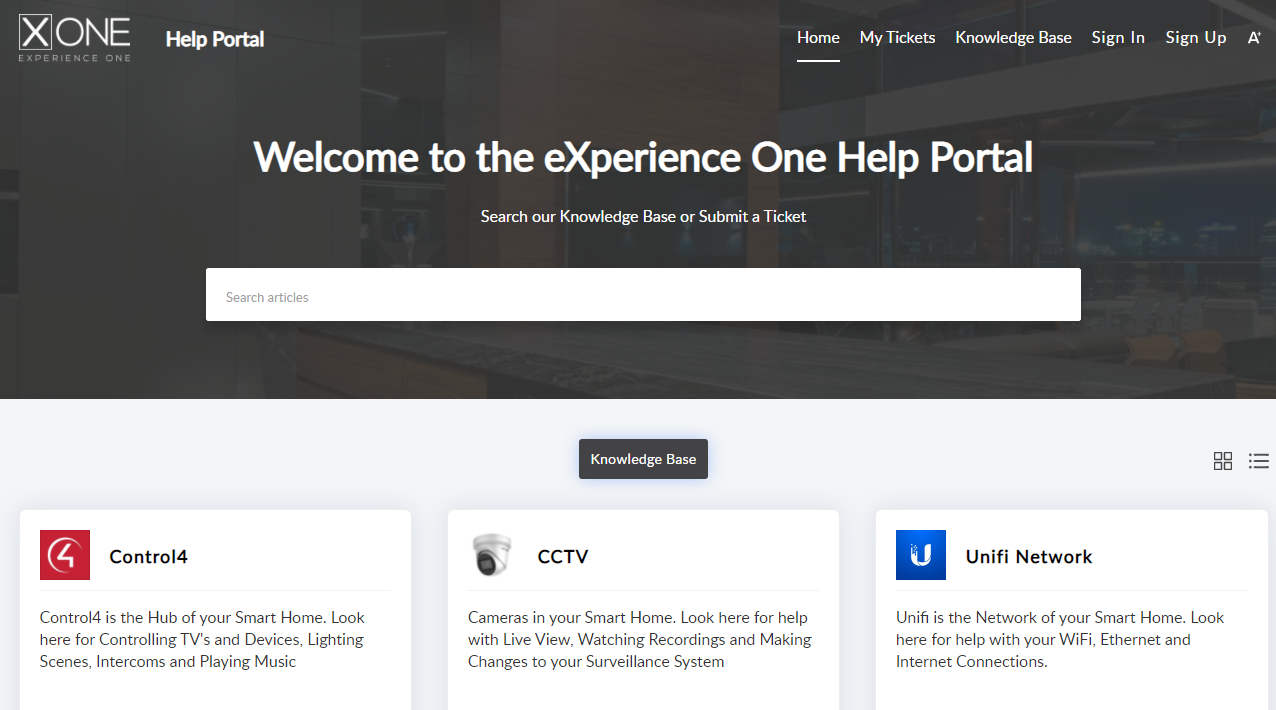Viewport: 1276px width, 710px height.
Task: Click the Control4 card description text
Action: point(202,639)
